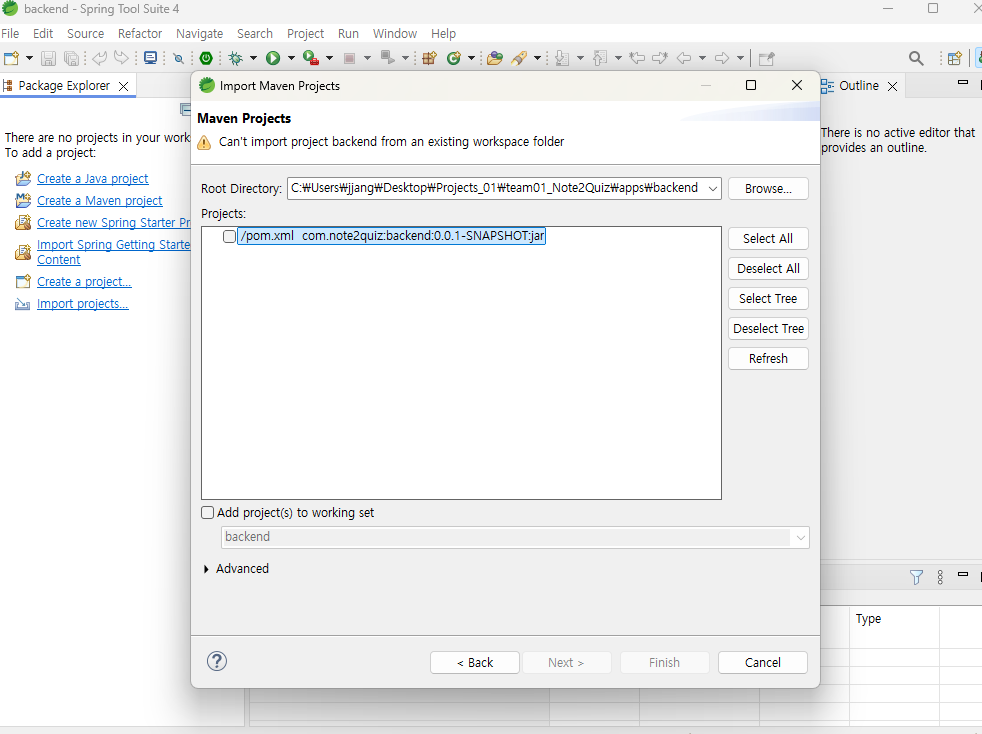Image resolution: width=982 pixels, height=734 pixels.
Task: Select the Outline view tab
Action: pos(859,86)
